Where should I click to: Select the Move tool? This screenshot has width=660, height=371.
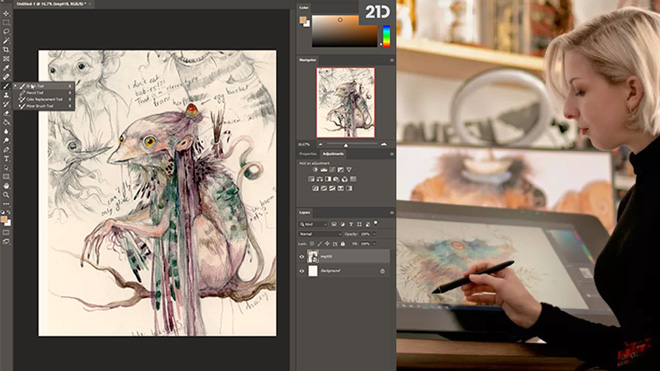(6, 13)
